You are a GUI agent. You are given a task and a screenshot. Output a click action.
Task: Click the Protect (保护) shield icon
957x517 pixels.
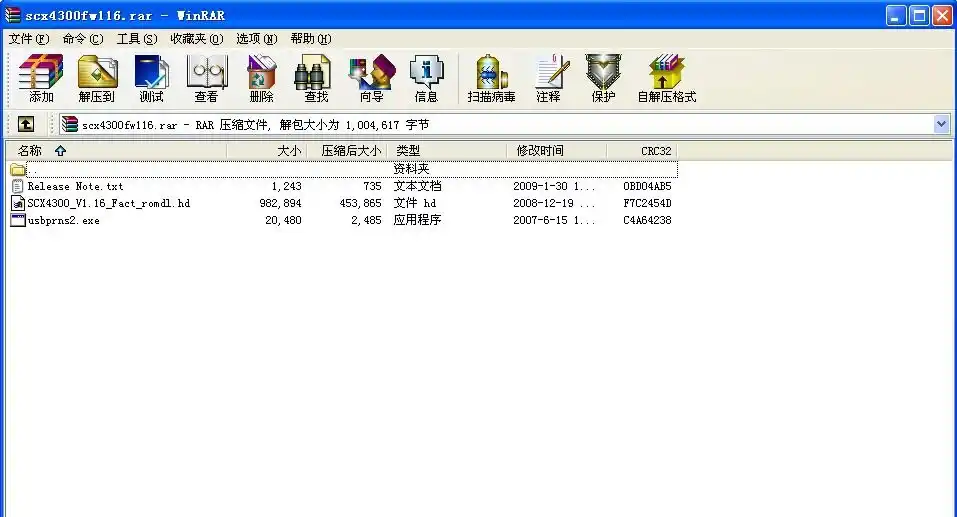pos(603,78)
